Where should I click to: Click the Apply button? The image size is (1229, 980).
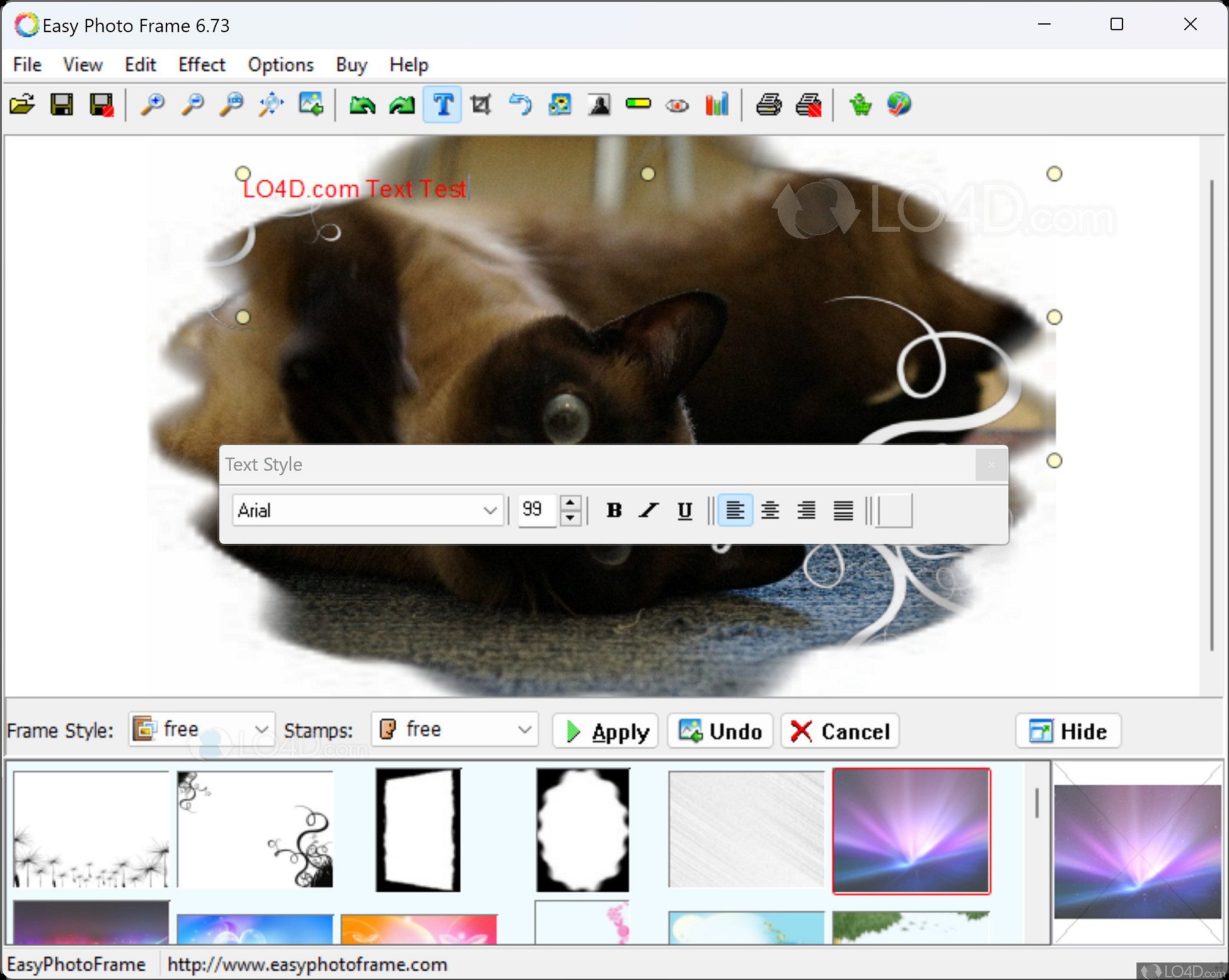(605, 731)
